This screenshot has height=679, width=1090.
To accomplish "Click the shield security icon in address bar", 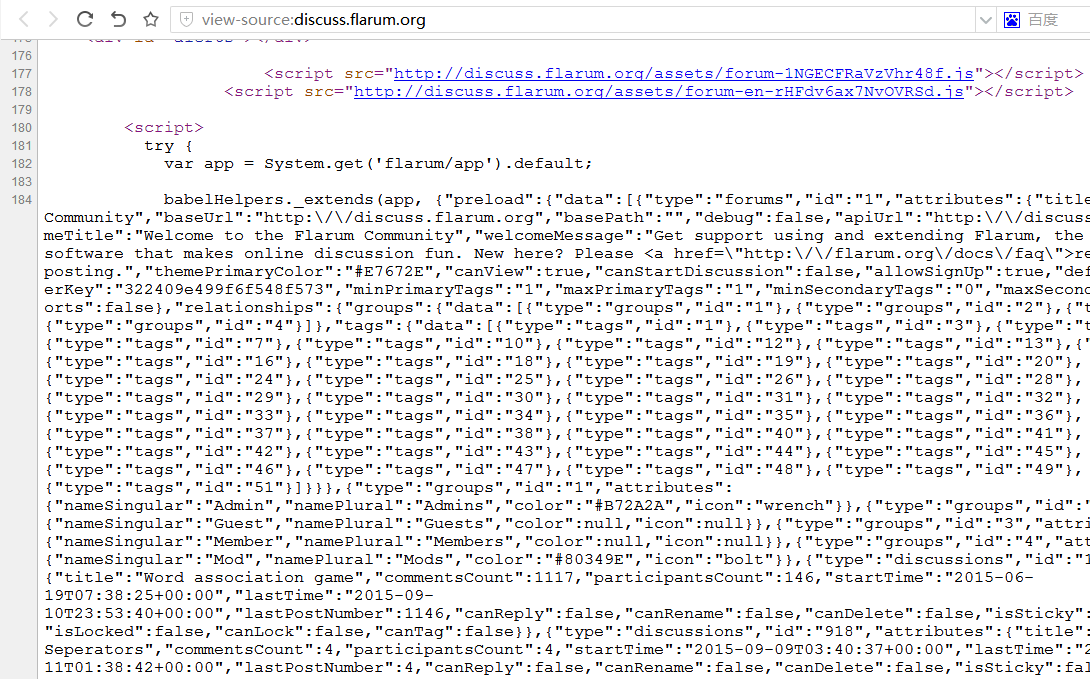I will pyautogui.click(x=186, y=19).
